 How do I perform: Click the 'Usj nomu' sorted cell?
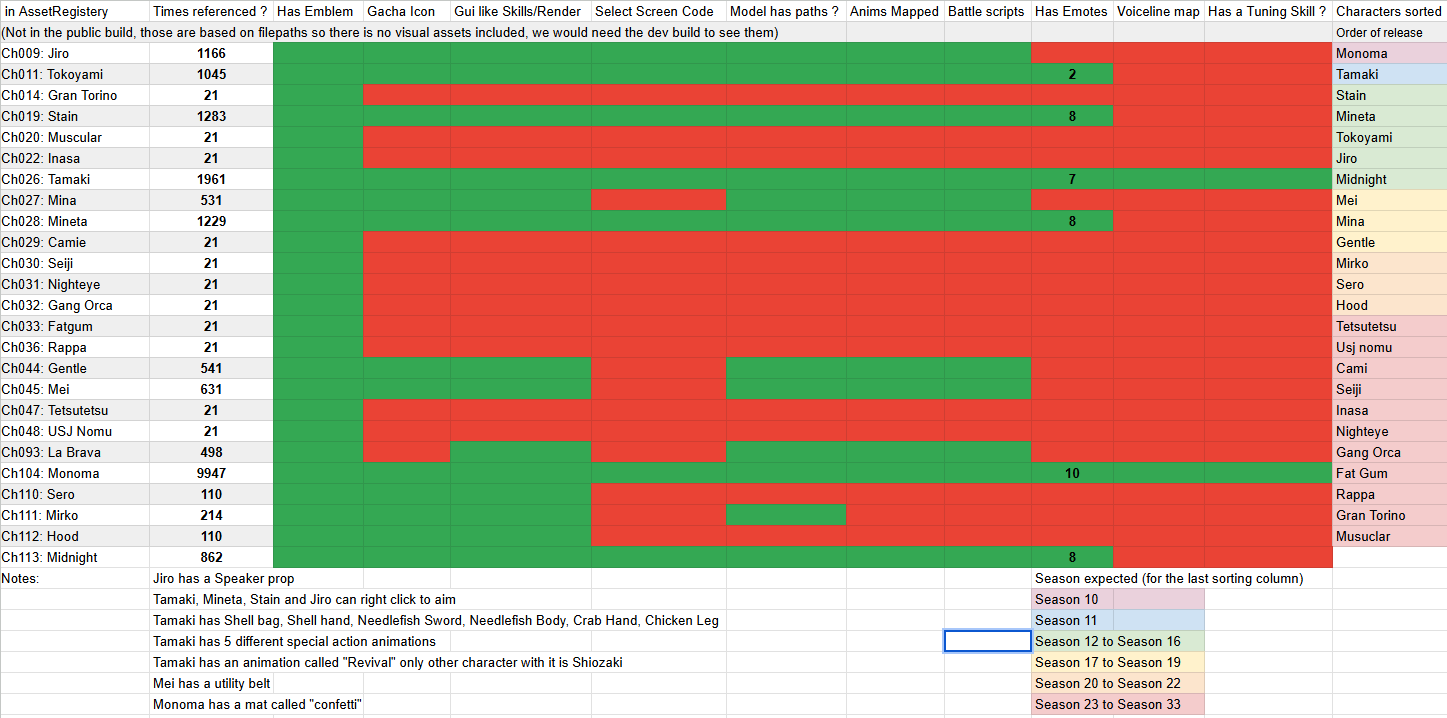[1389, 347]
